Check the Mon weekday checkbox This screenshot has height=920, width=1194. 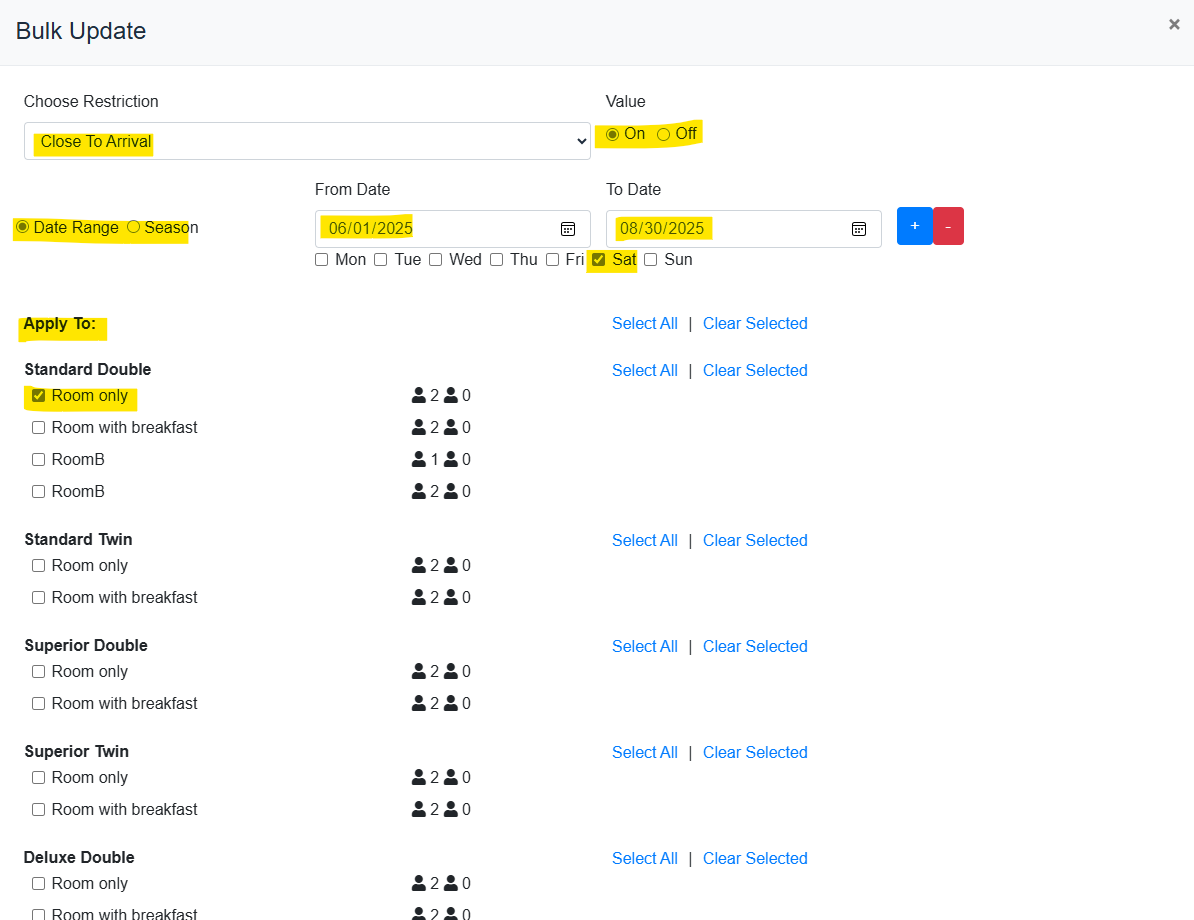321,260
